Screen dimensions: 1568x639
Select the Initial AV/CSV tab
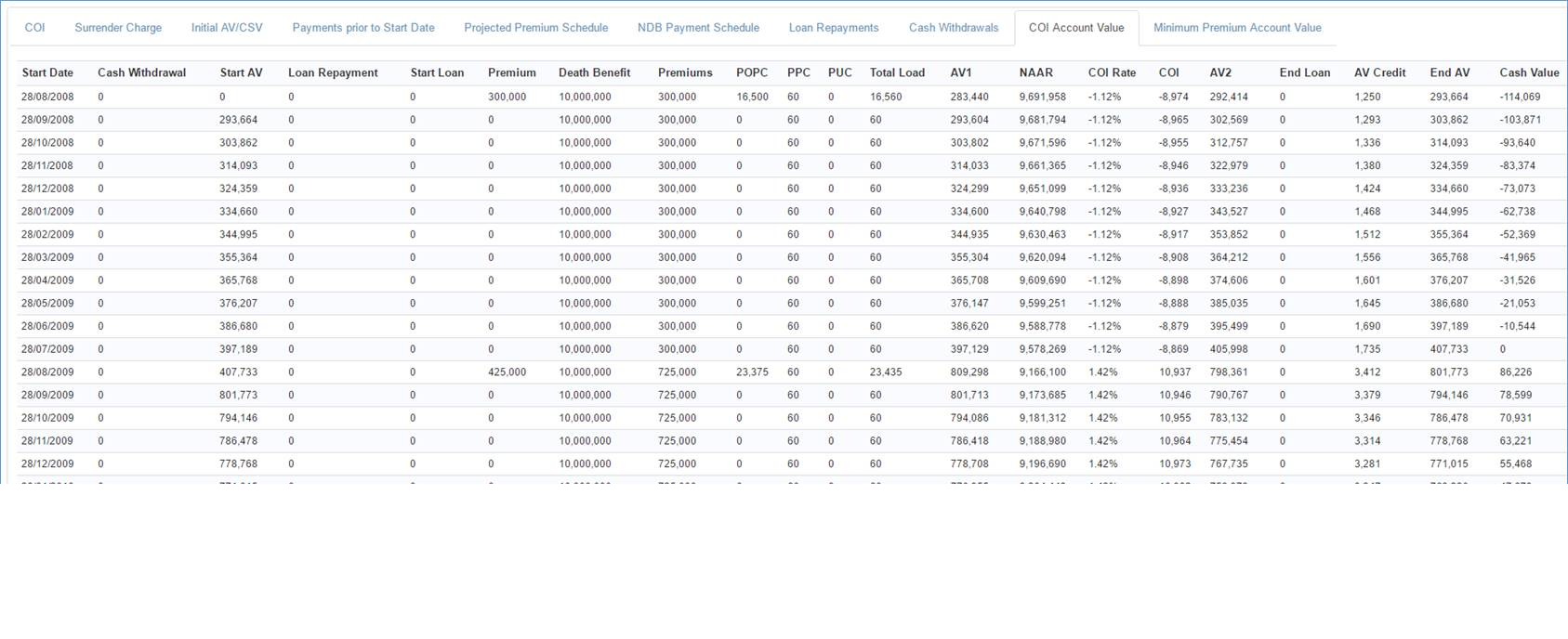tap(227, 28)
